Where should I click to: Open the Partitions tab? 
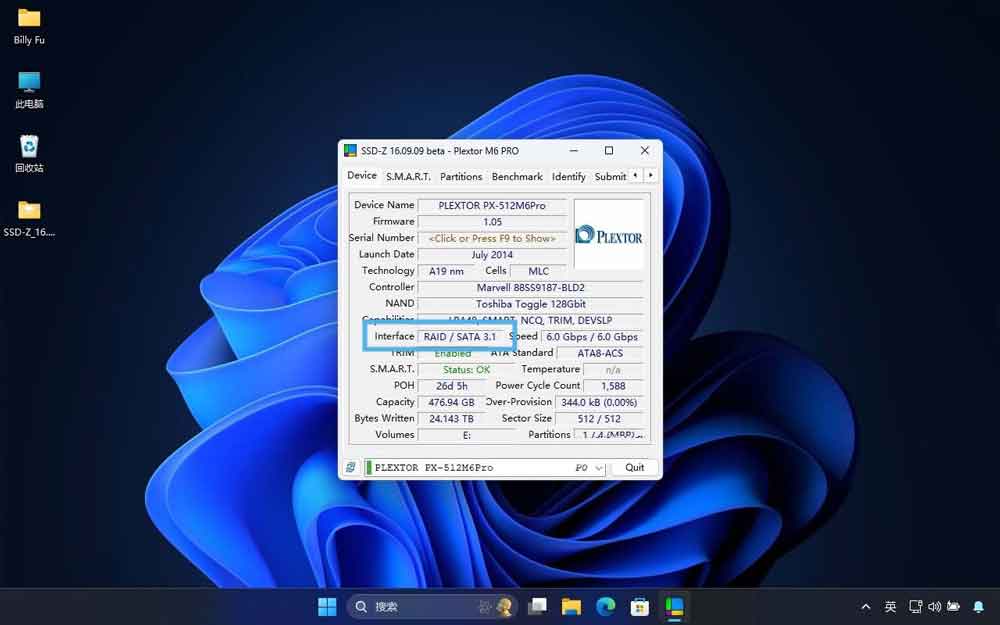pyautogui.click(x=461, y=177)
